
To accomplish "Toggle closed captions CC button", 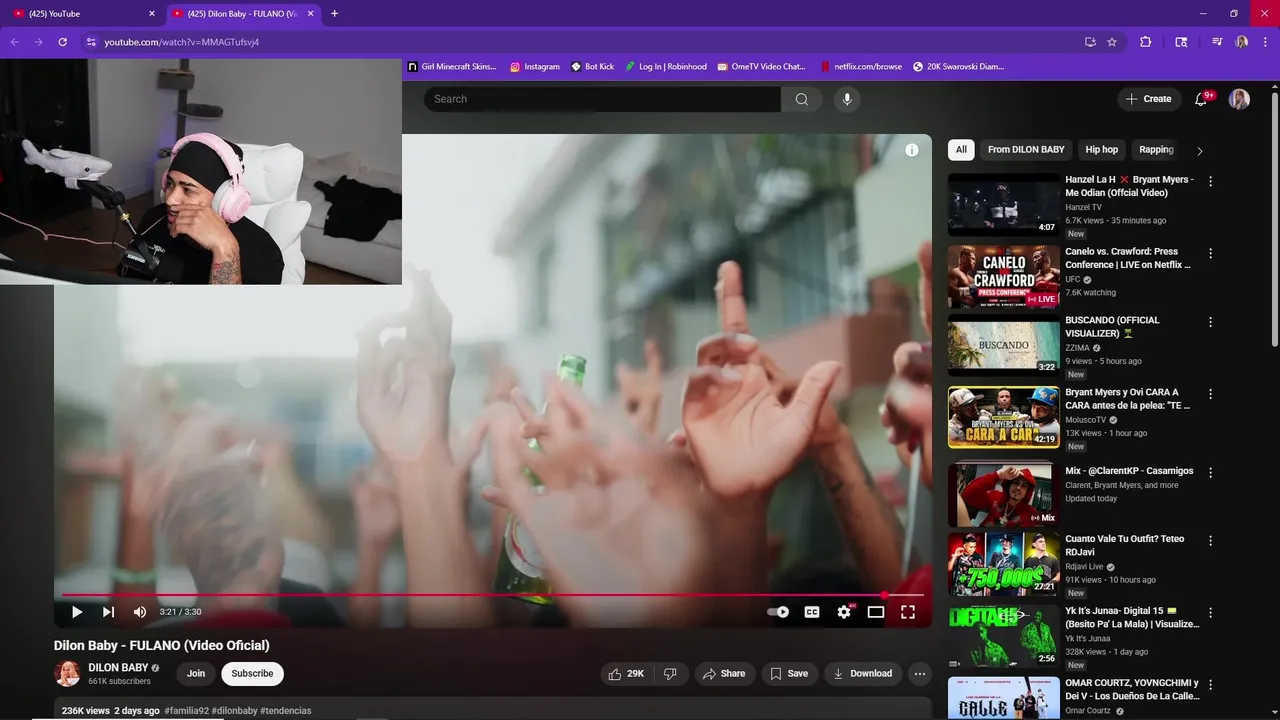I will (x=812, y=612).
